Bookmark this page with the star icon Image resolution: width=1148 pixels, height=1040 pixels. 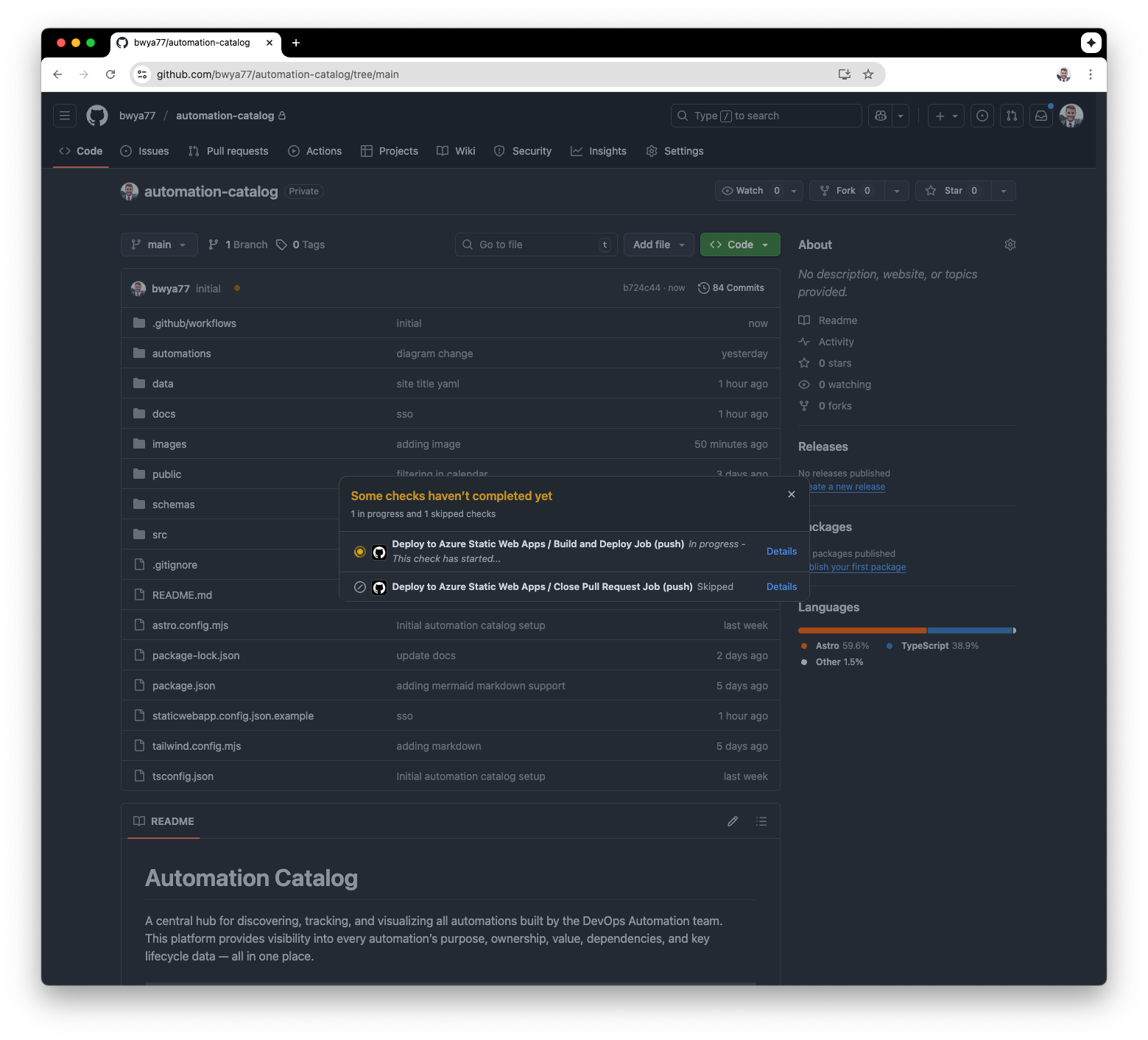tap(868, 74)
